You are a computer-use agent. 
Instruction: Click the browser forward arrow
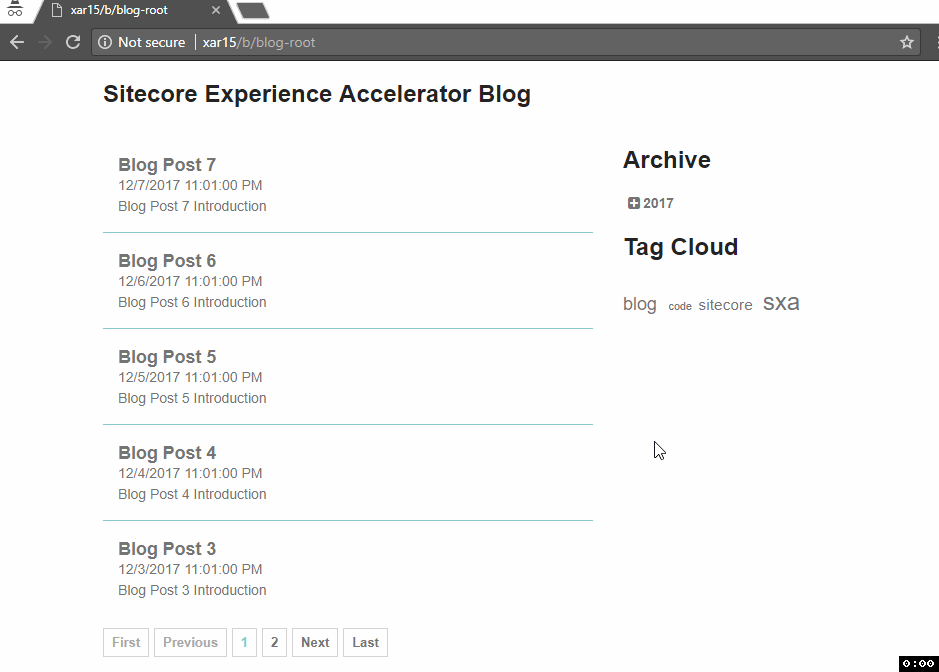coord(45,42)
